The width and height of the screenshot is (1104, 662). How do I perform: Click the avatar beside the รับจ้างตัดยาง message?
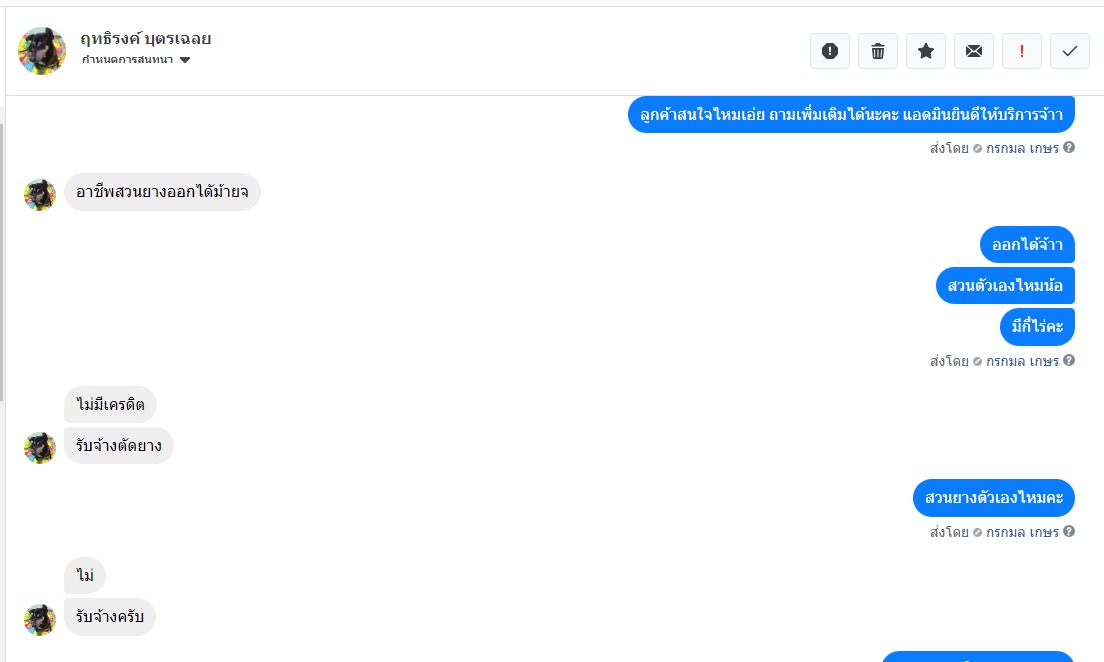[x=40, y=447]
